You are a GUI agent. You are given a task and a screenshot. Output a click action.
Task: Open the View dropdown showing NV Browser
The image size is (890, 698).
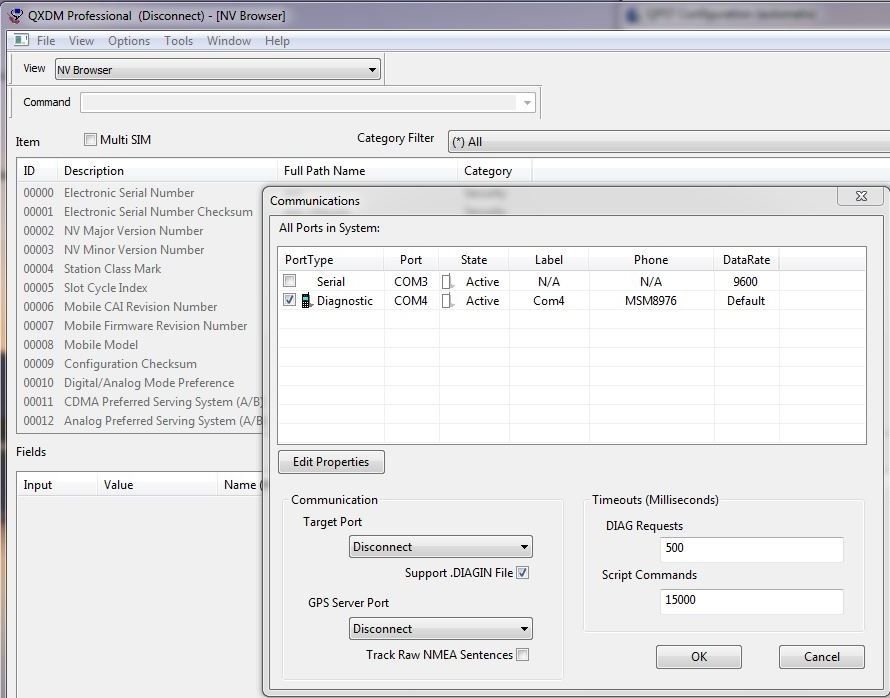click(x=218, y=70)
